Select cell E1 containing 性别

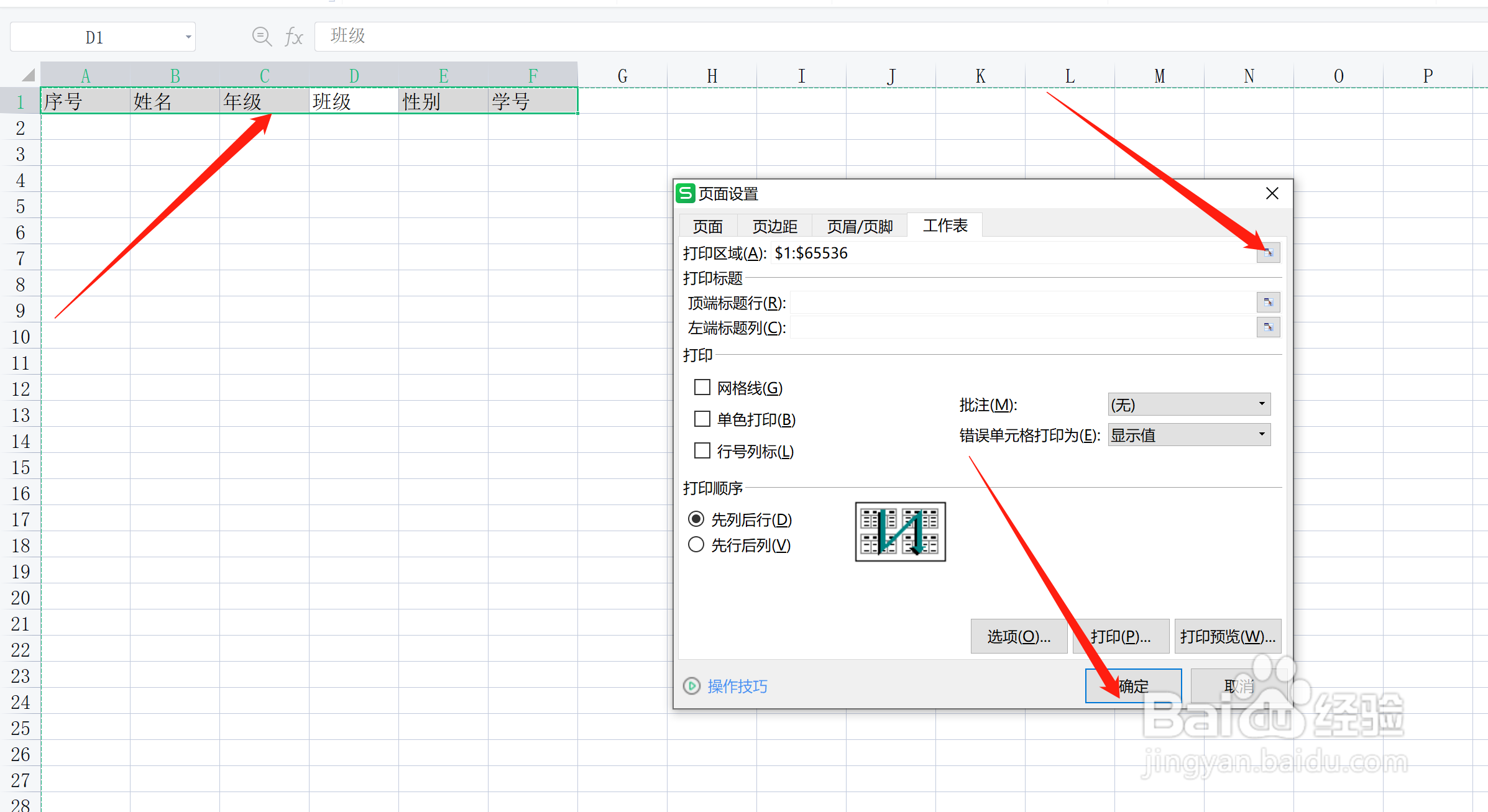tap(444, 101)
